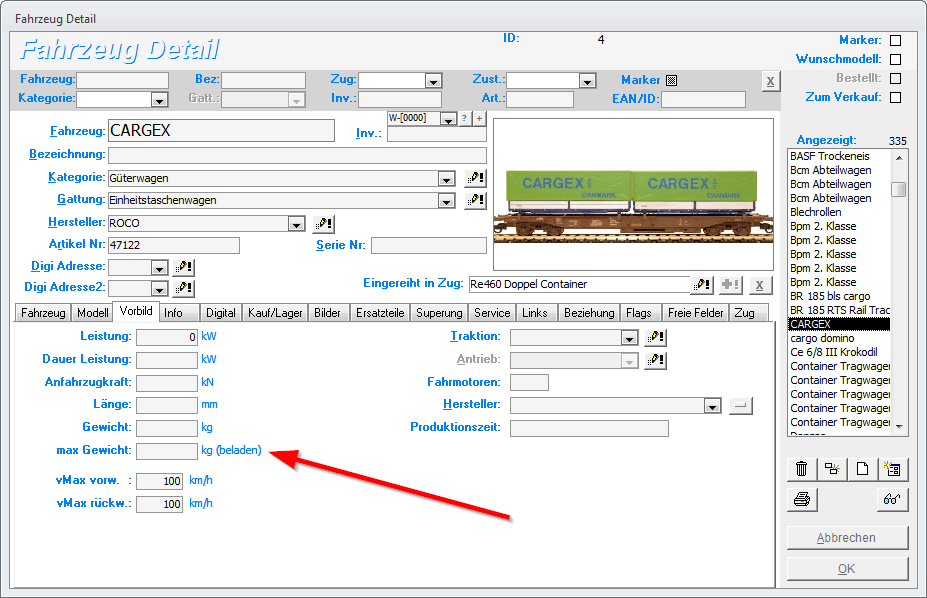This screenshot has height=598, width=927.
Task: Open search with the glasses icon
Action: 893,499
